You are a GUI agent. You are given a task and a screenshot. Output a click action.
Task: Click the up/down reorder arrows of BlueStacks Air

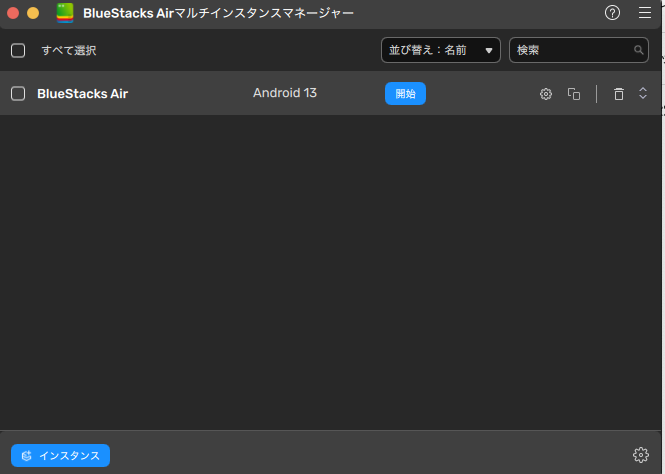point(643,93)
